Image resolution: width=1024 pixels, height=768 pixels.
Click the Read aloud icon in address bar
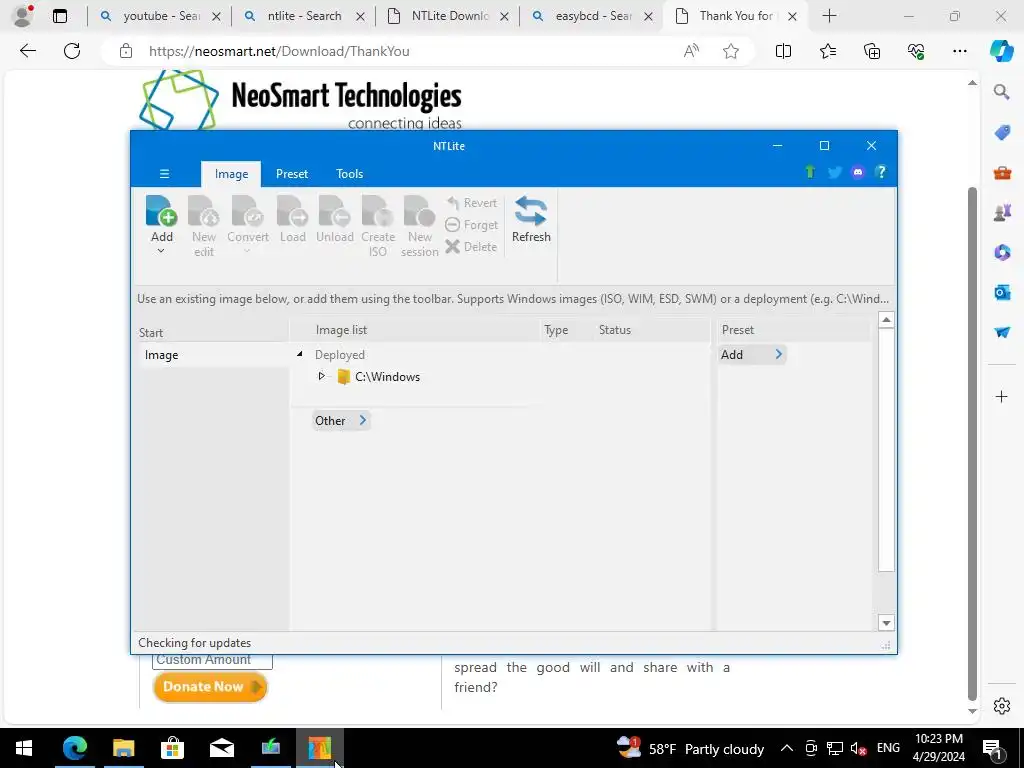(691, 51)
